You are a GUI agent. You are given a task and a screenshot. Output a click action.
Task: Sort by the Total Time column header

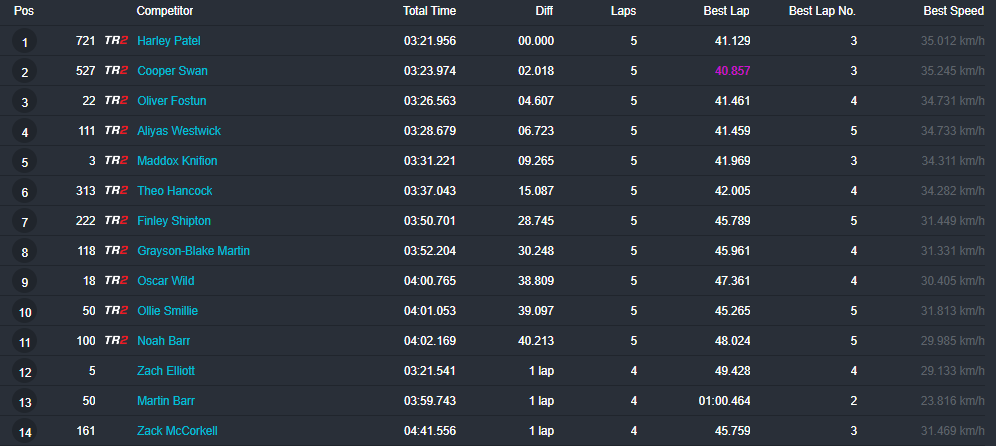429,11
